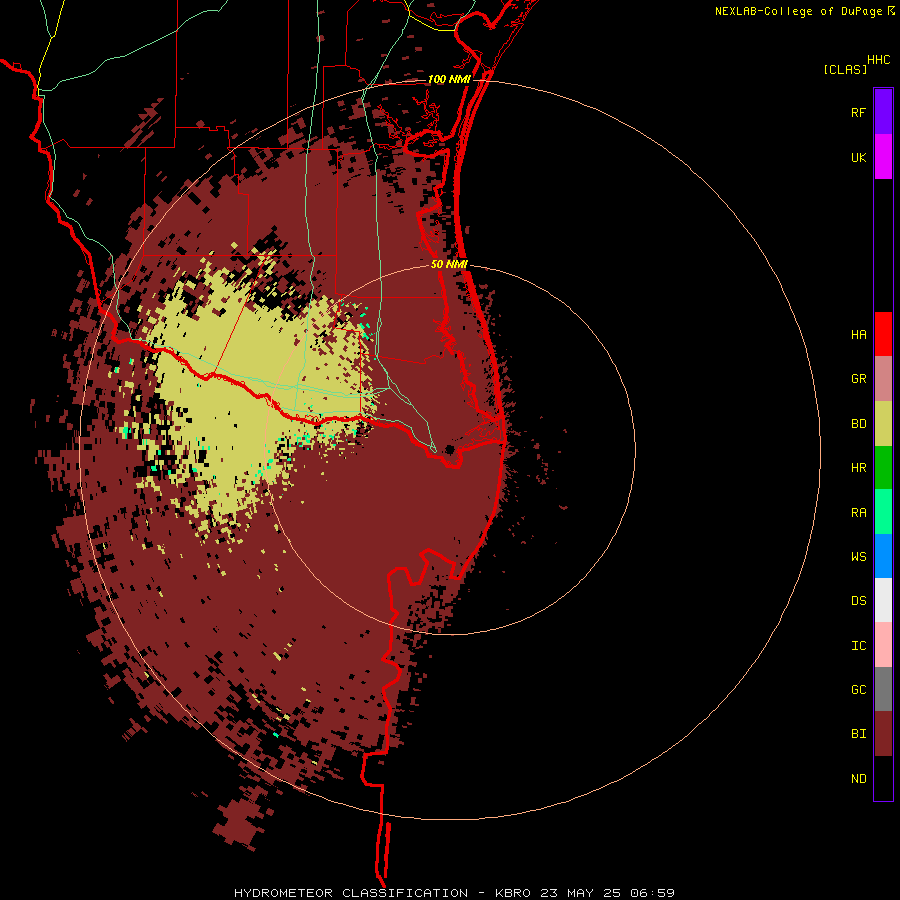The width and height of the screenshot is (900, 900).
Task: Click the KBRO station identifier
Action: (513, 893)
